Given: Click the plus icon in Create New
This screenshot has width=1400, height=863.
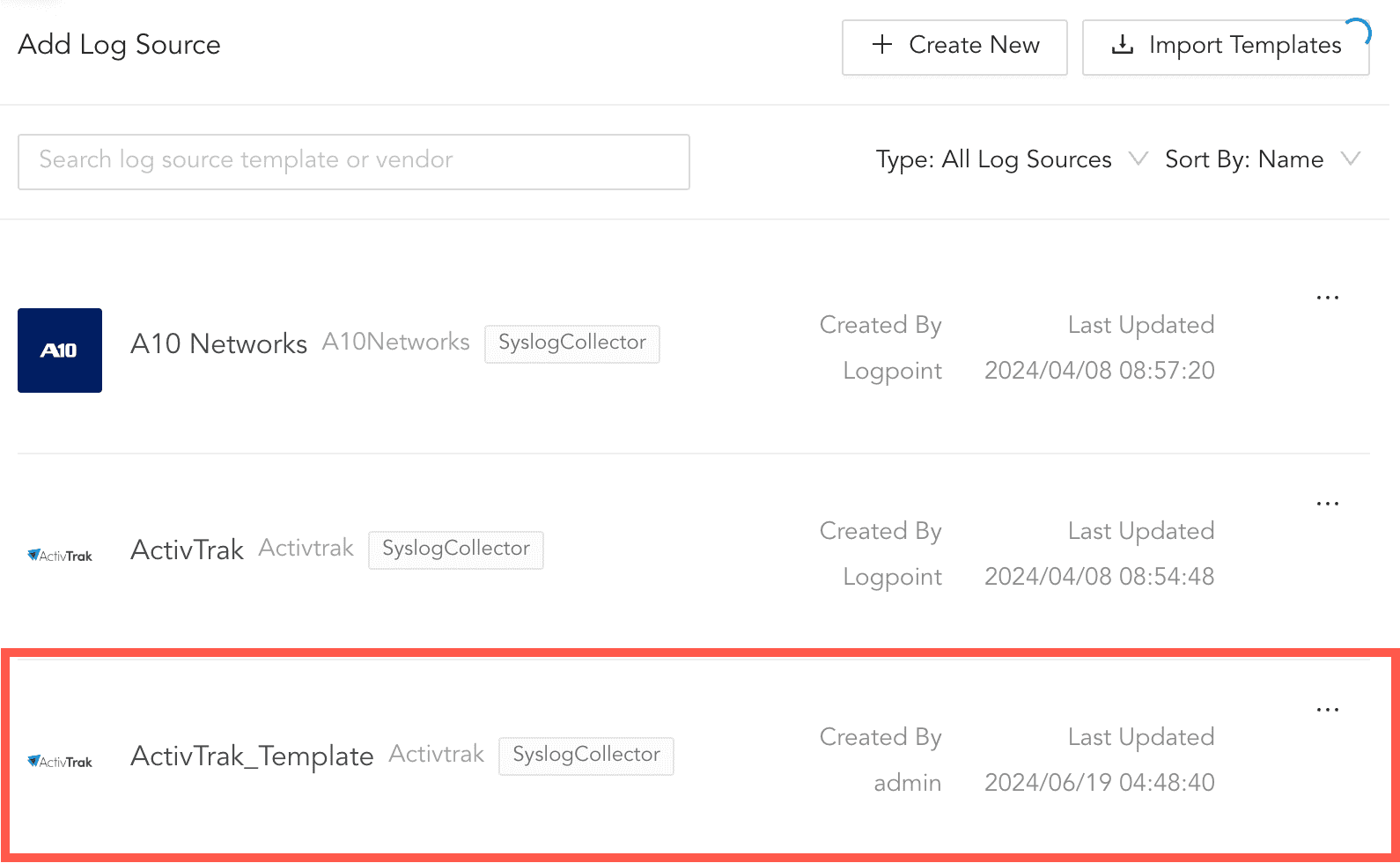Looking at the screenshot, I should point(882,45).
